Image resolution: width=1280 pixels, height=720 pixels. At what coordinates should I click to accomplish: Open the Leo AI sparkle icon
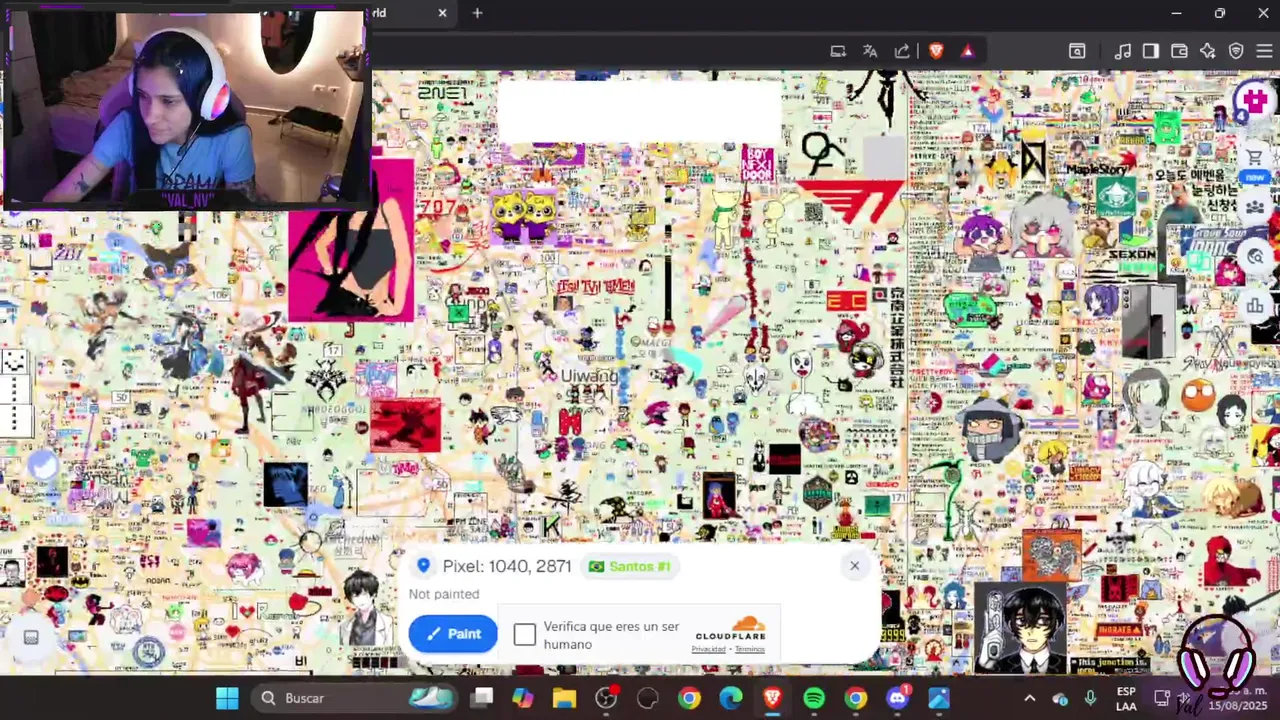(1208, 51)
